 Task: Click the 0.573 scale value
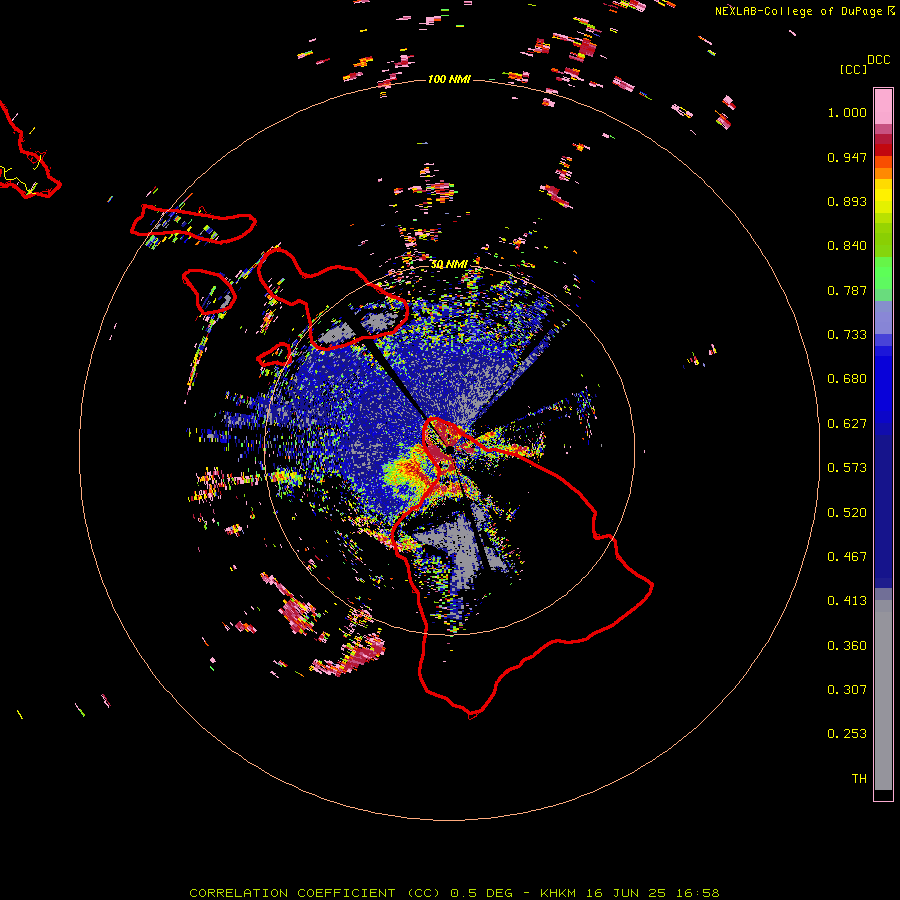point(847,468)
